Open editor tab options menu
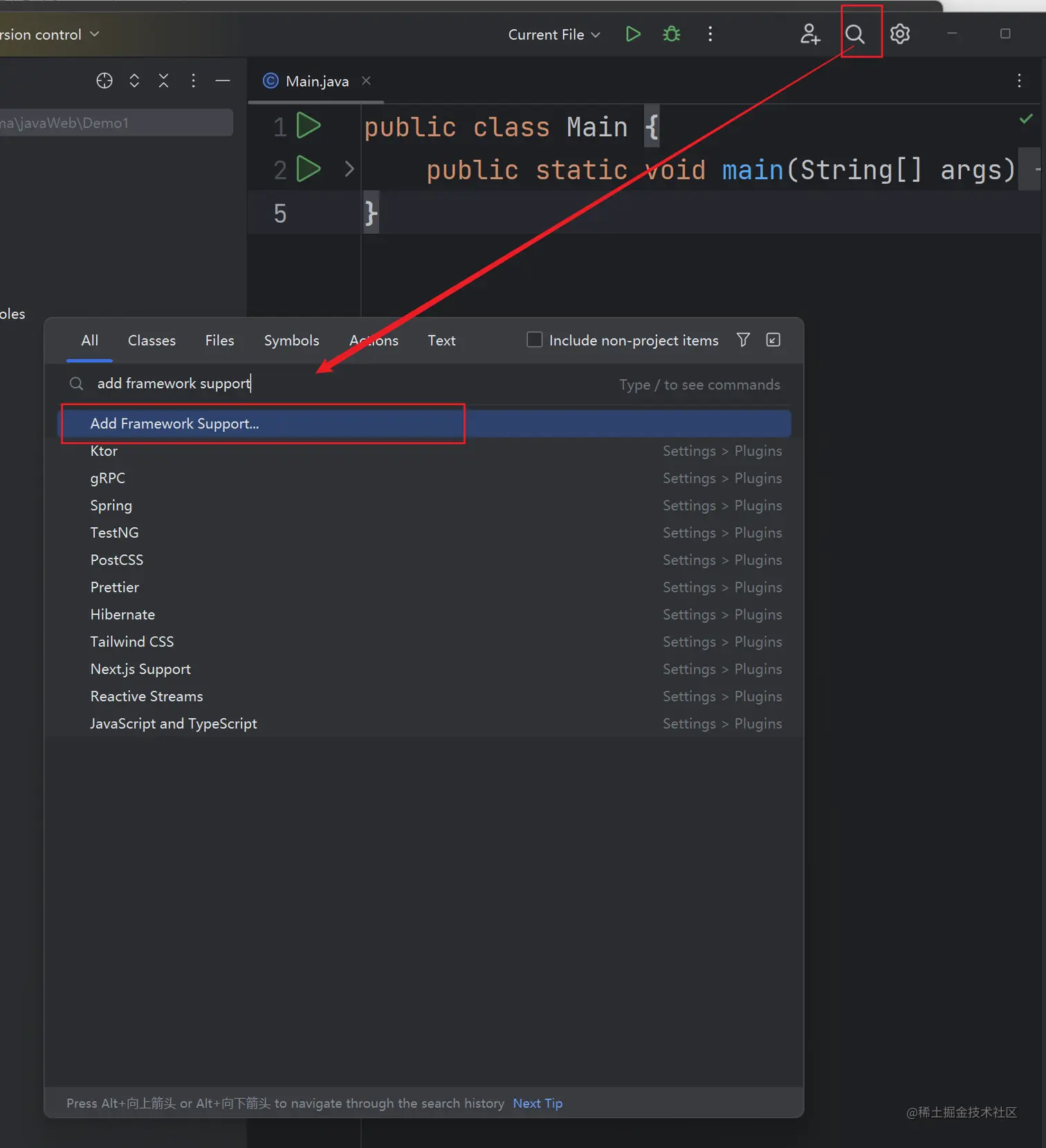Viewport: 1046px width, 1148px height. 1019,81
